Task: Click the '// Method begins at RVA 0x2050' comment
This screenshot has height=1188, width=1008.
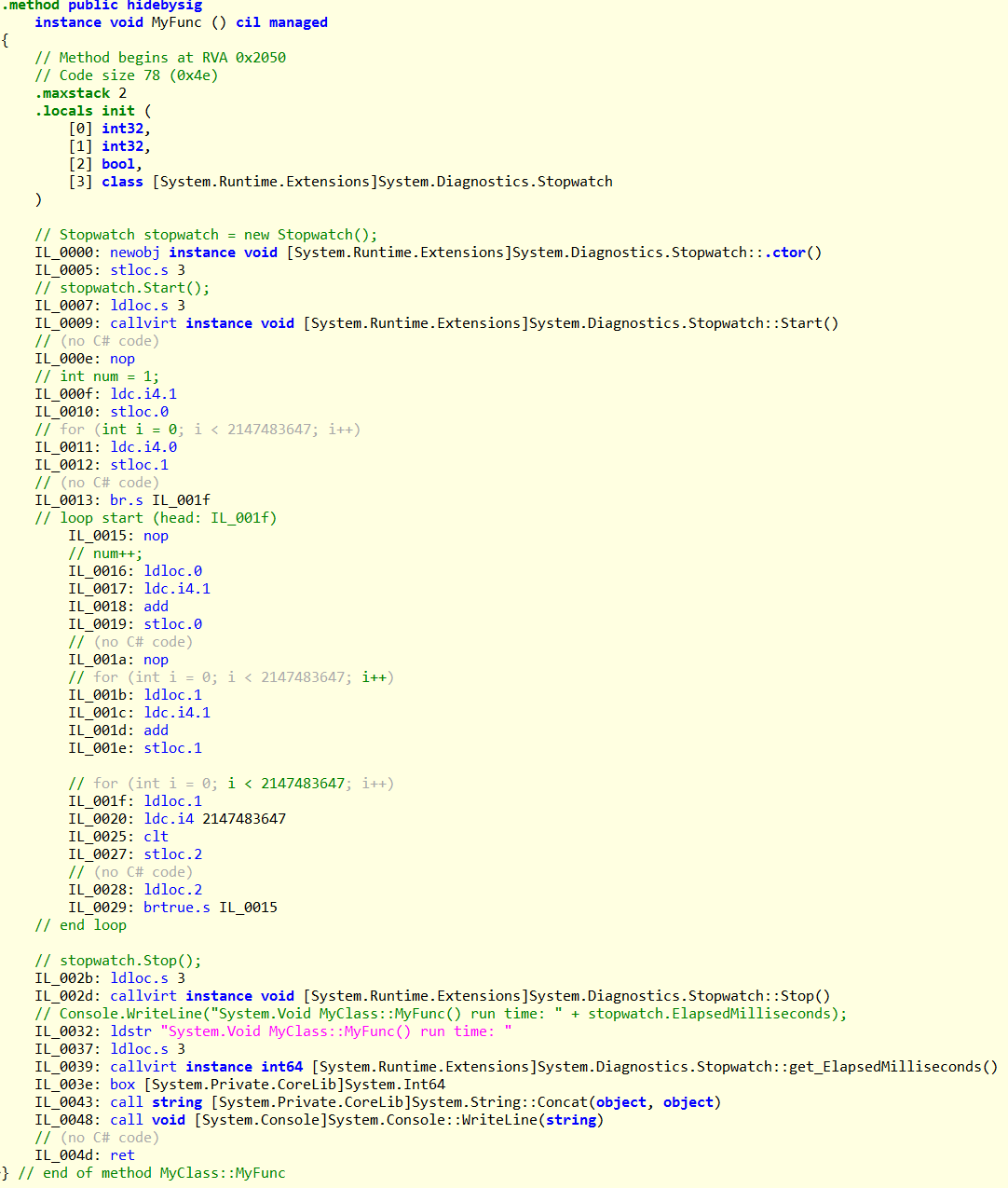Action: pos(160,58)
